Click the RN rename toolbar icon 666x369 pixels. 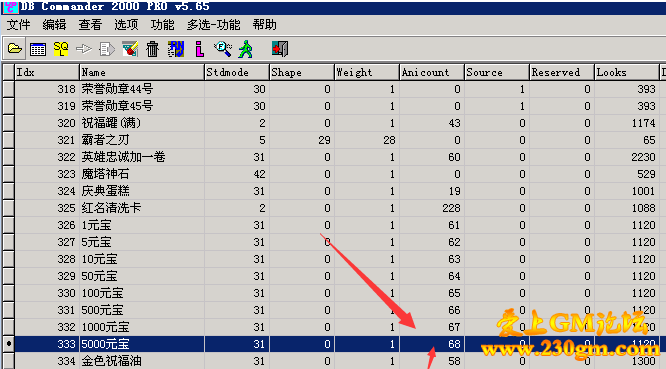176,49
